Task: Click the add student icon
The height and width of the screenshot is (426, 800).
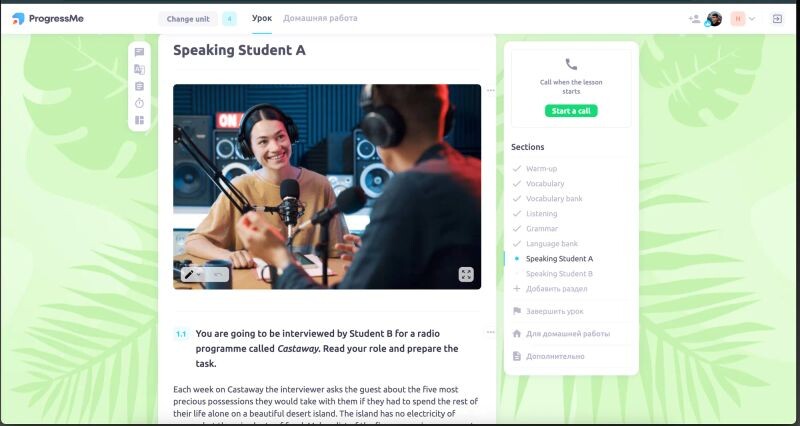Action: (694, 19)
